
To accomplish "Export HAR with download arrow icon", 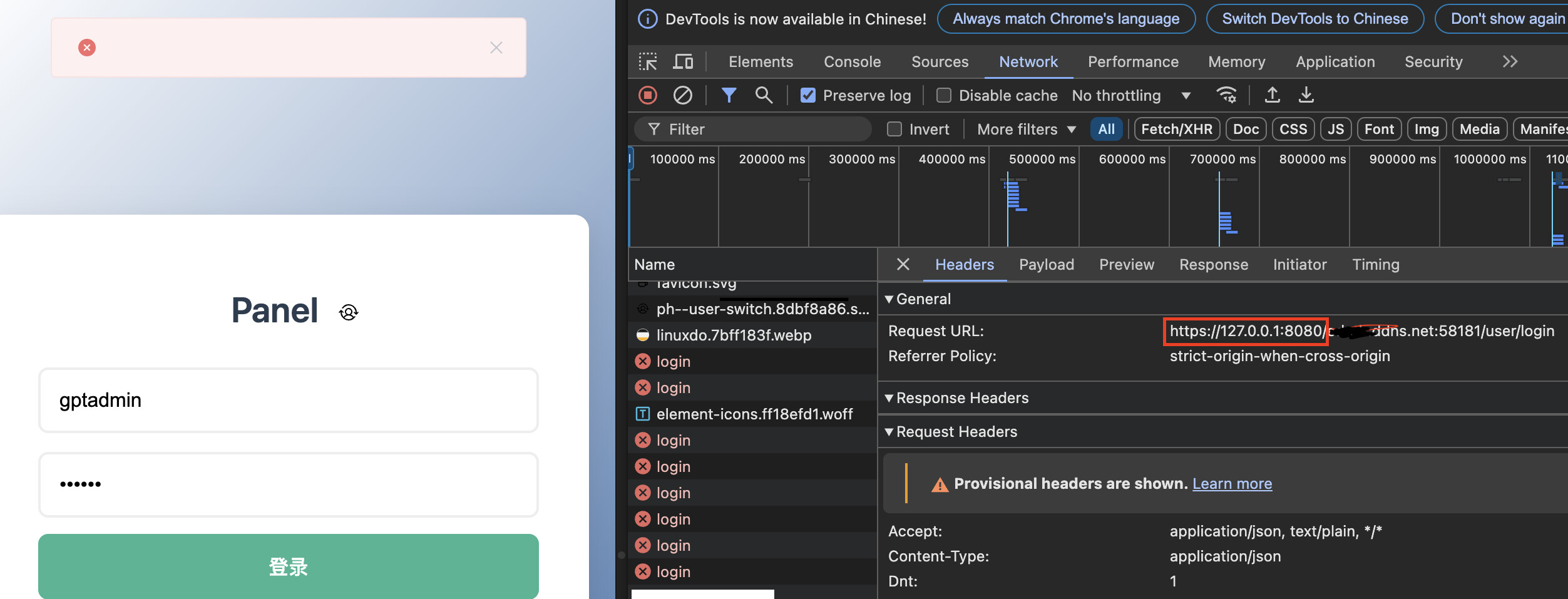I will point(1306,95).
